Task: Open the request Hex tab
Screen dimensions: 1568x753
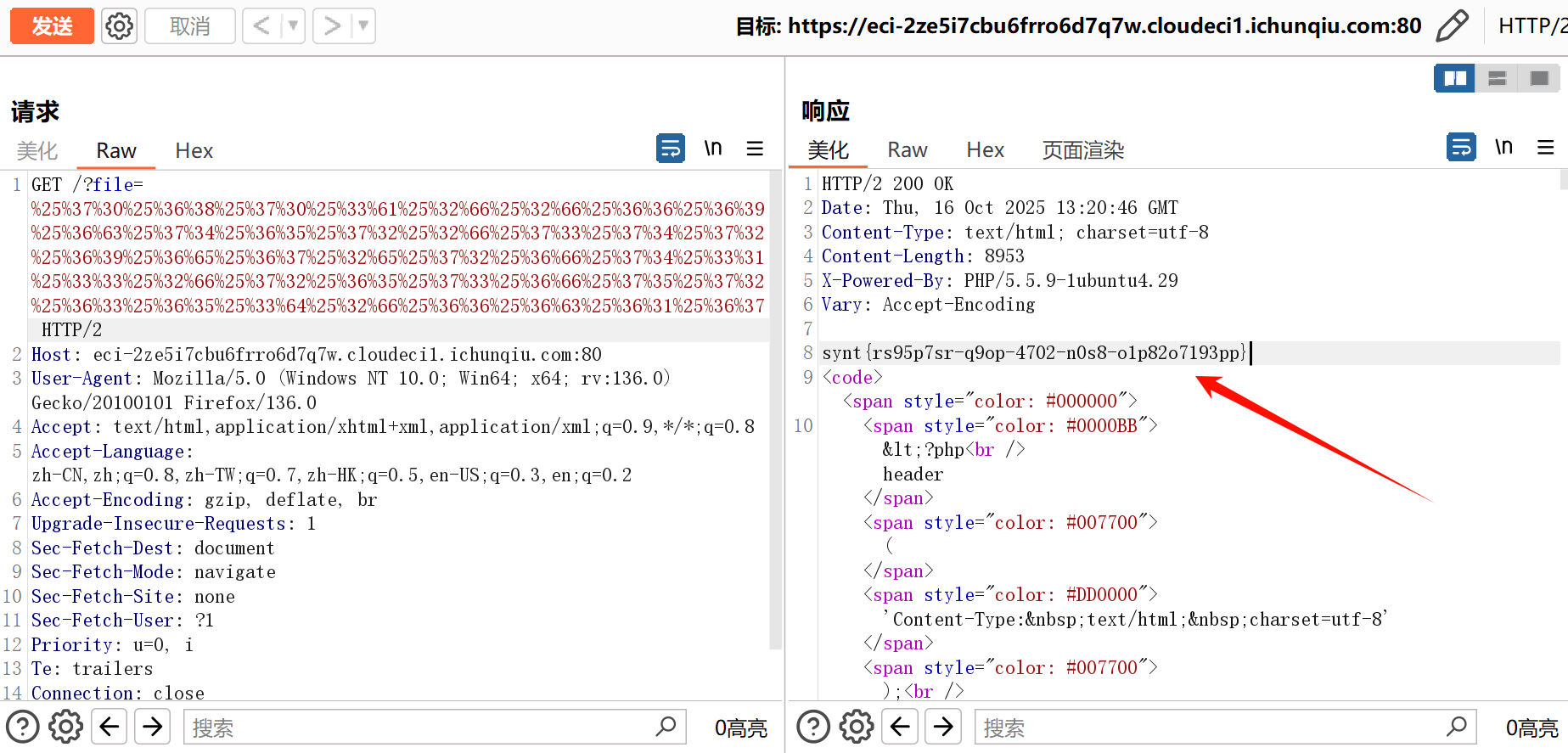Action: click(194, 151)
